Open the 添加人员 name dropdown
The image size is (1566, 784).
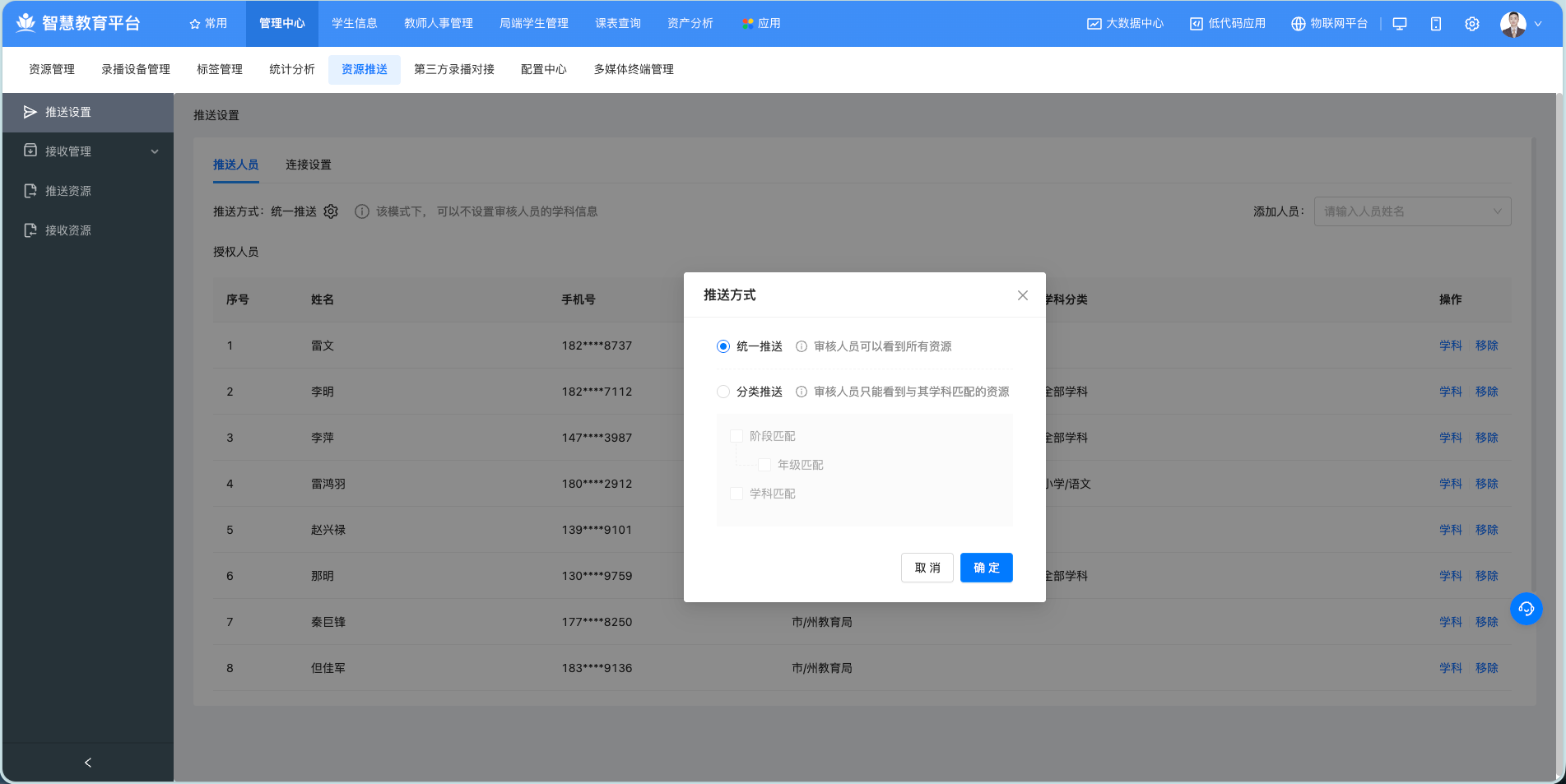click(x=1412, y=211)
